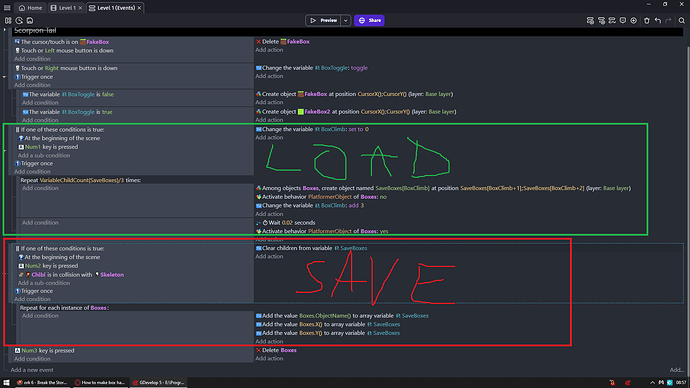Click the add sub-event toolbar icon
This screenshot has width=690, height=388.
point(601,21)
